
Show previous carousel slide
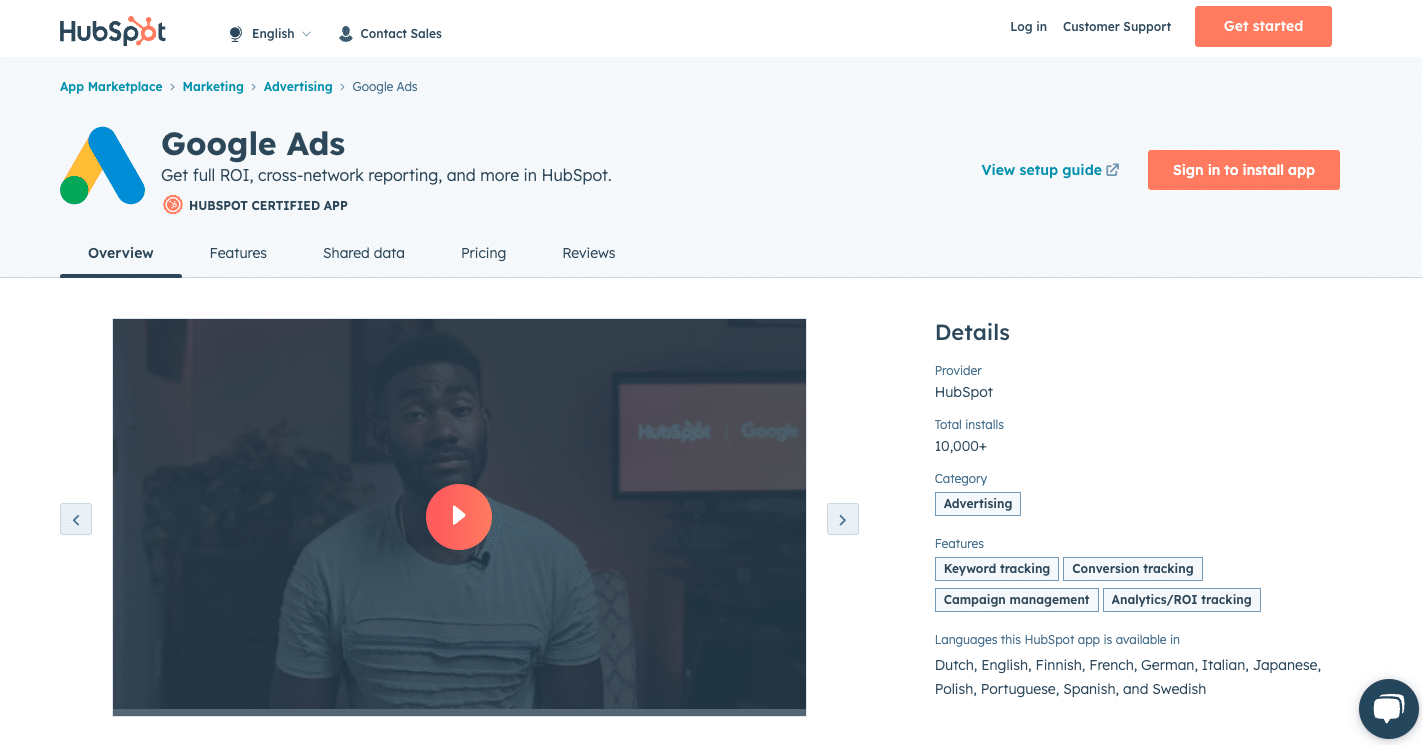point(76,519)
